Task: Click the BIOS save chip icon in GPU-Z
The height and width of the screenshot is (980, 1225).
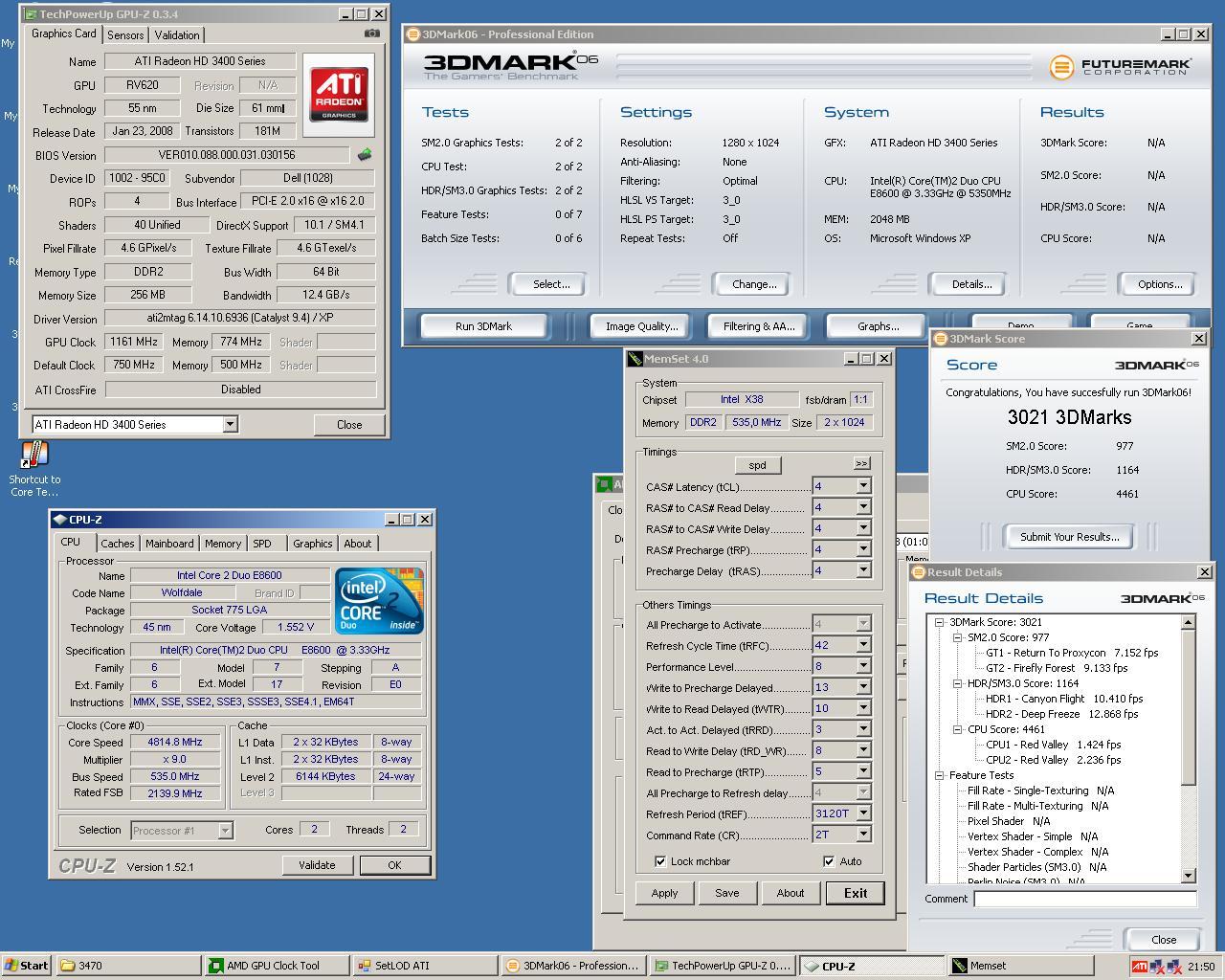Action: 364,154
